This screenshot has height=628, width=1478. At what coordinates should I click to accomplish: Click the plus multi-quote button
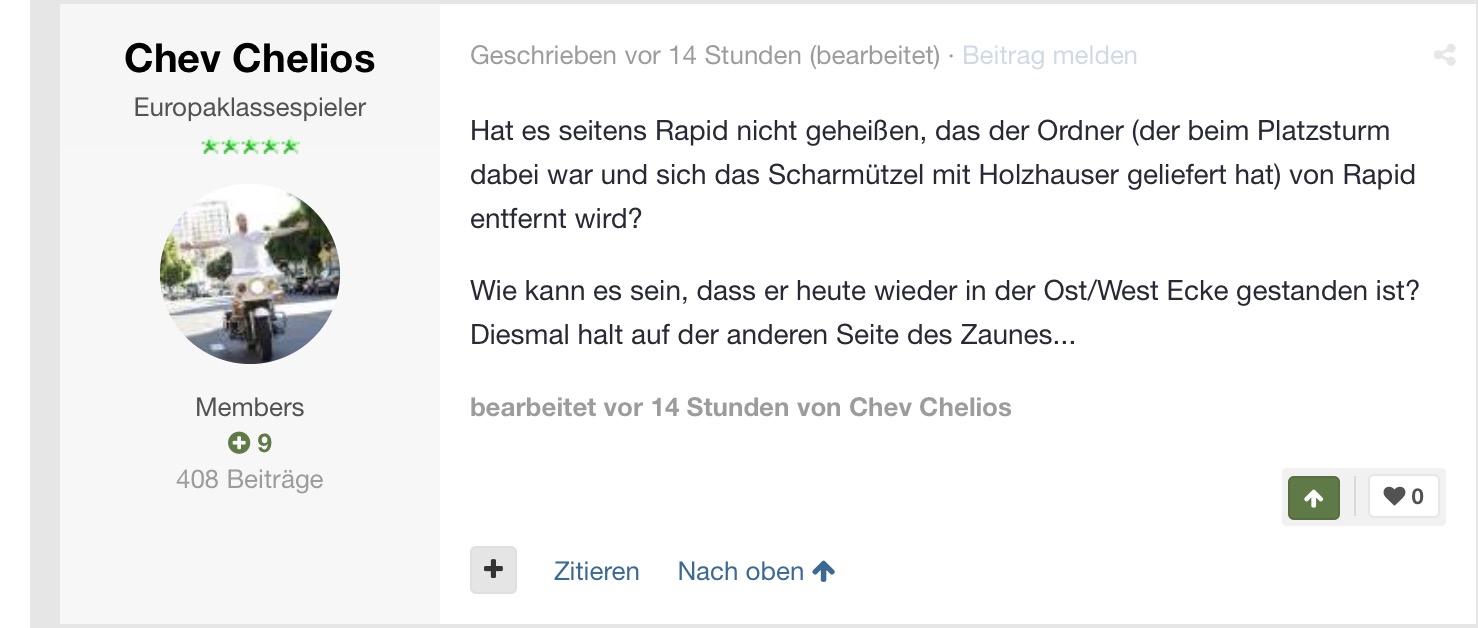point(493,570)
